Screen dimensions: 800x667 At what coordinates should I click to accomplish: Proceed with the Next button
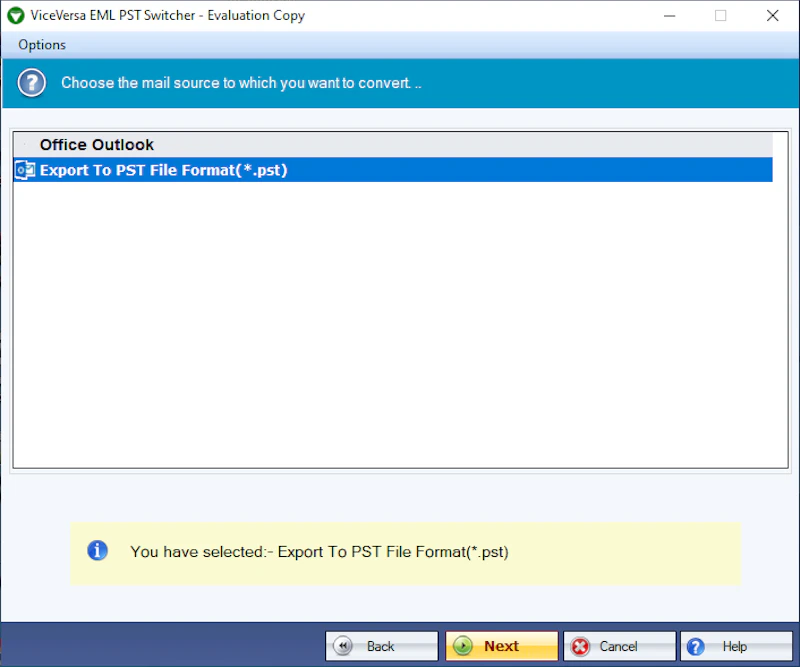point(502,646)
